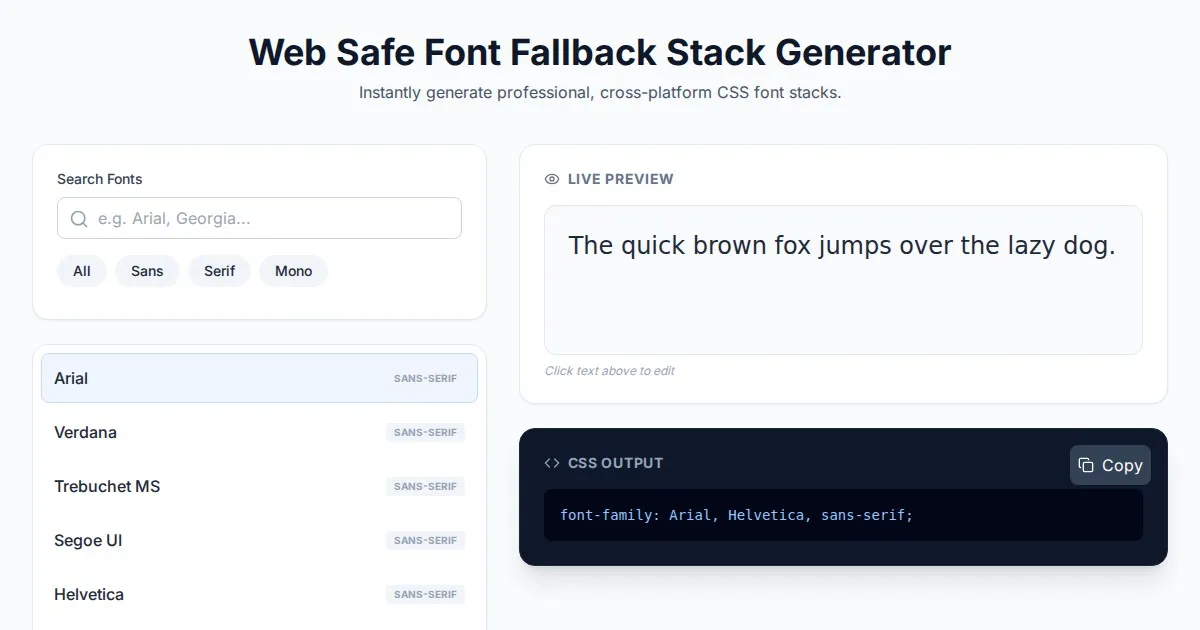Click the SANS-SERIF badge next to Verdana
The image size is (1200, 630).
click(x=425, y=432)
